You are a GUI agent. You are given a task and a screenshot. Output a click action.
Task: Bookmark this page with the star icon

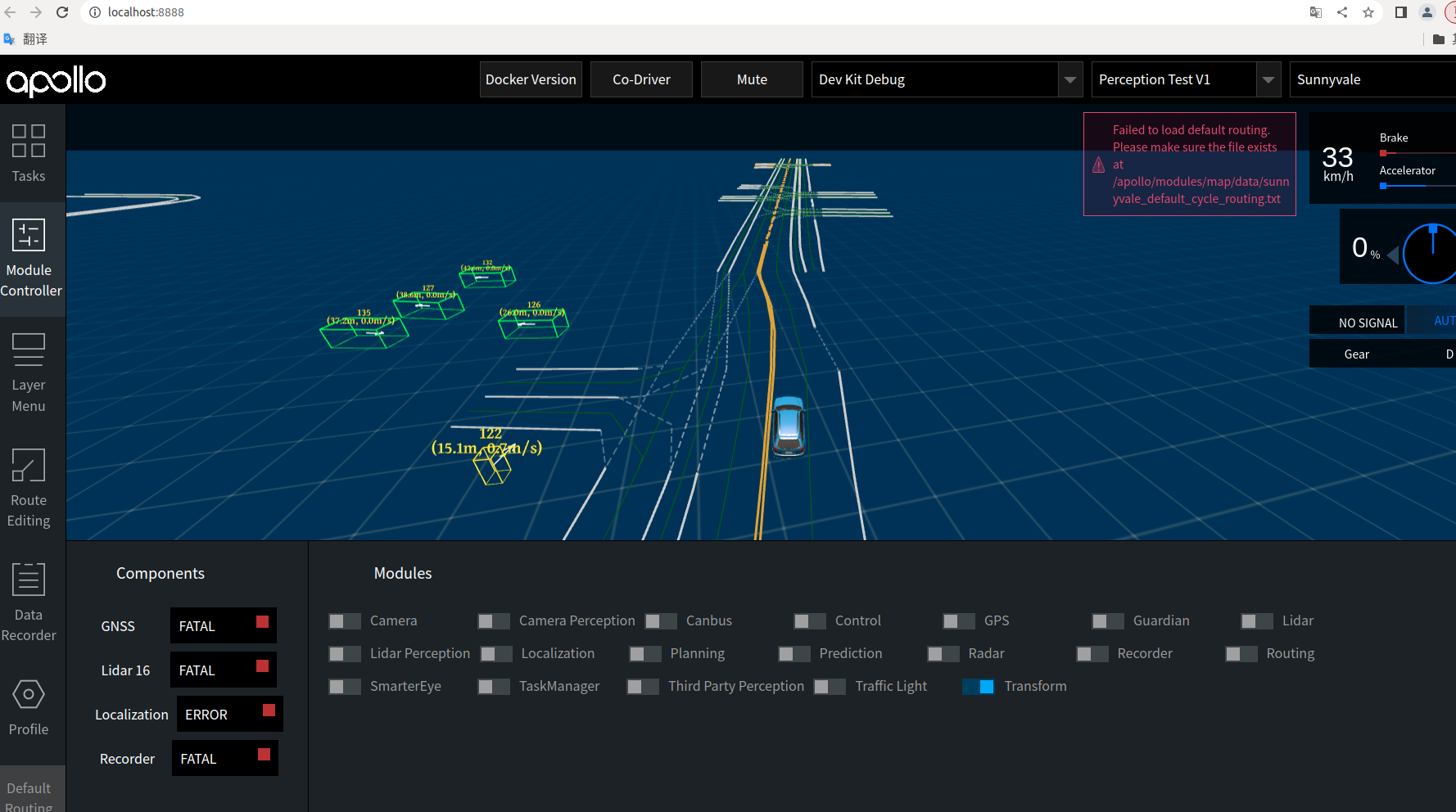[1368, 12]
